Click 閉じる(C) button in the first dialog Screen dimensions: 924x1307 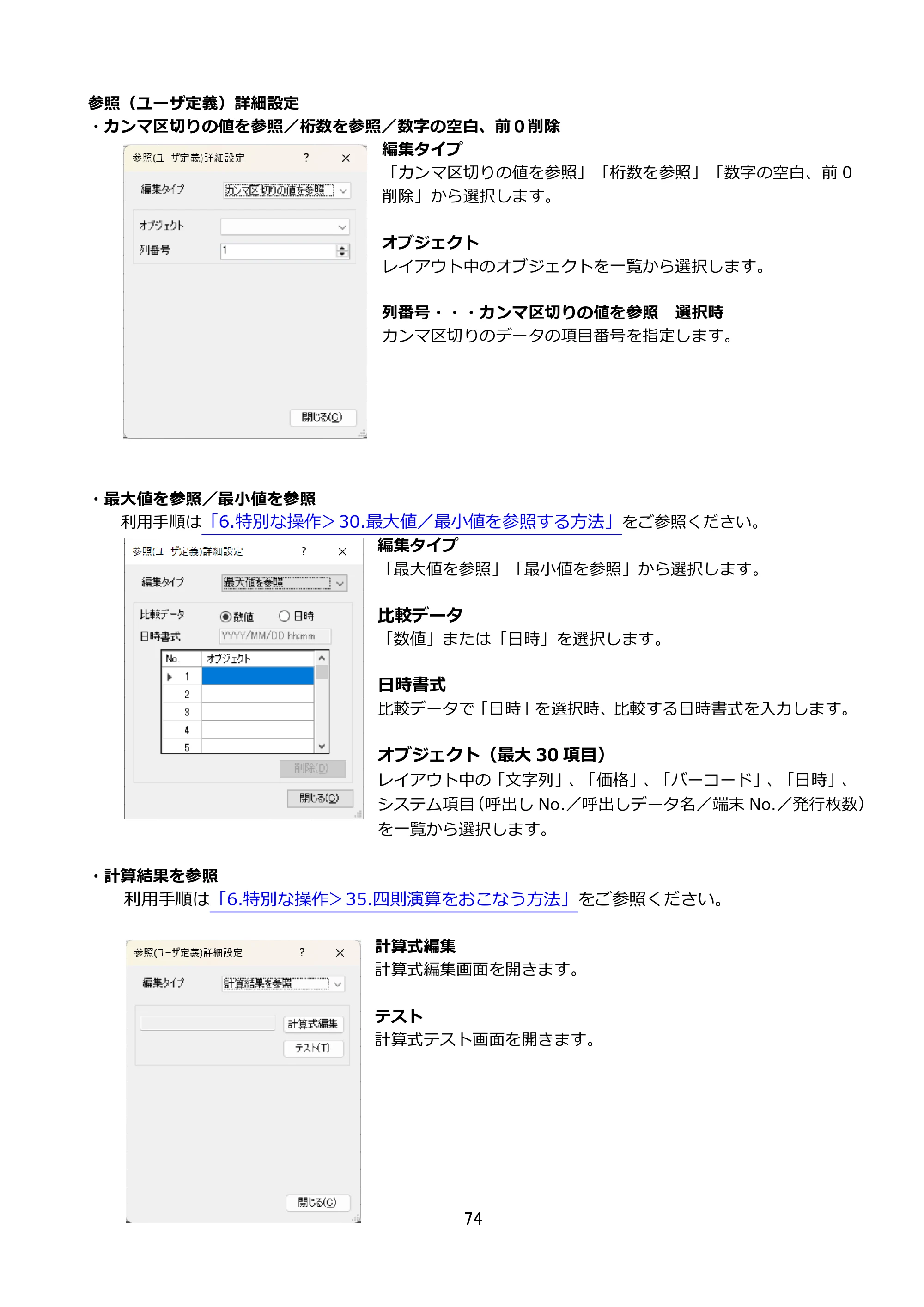[322, 417]
